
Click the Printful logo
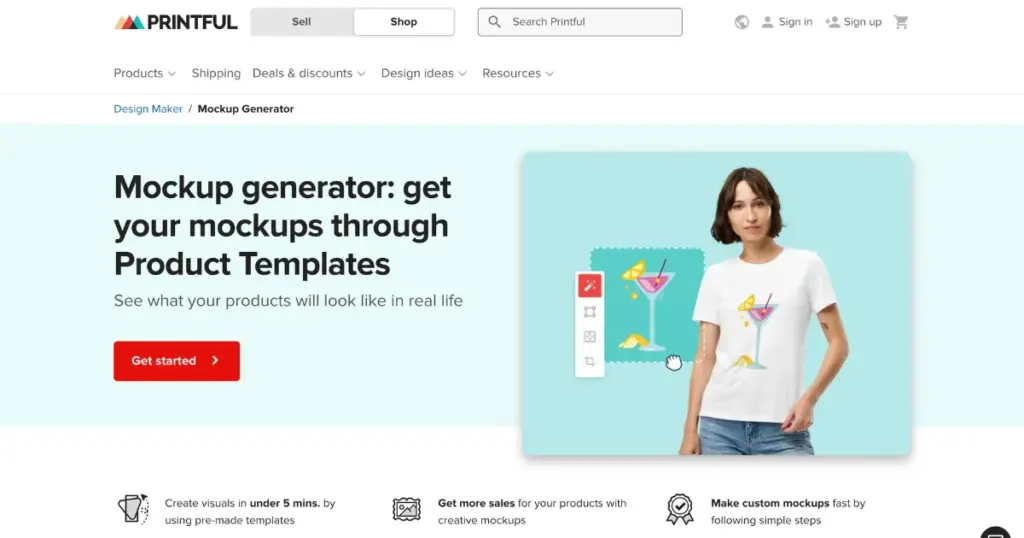click(x=176, y=22)
